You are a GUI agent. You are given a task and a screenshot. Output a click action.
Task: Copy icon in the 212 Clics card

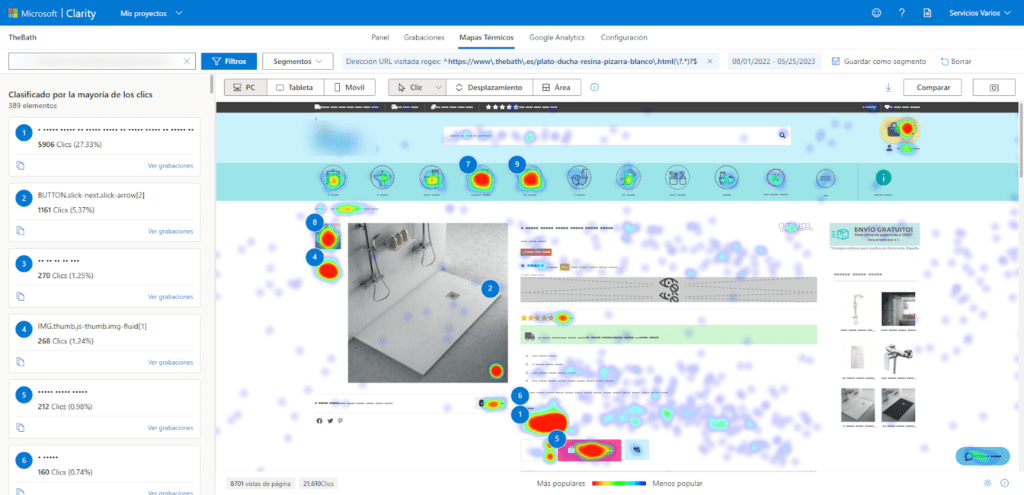click(20, 428)
